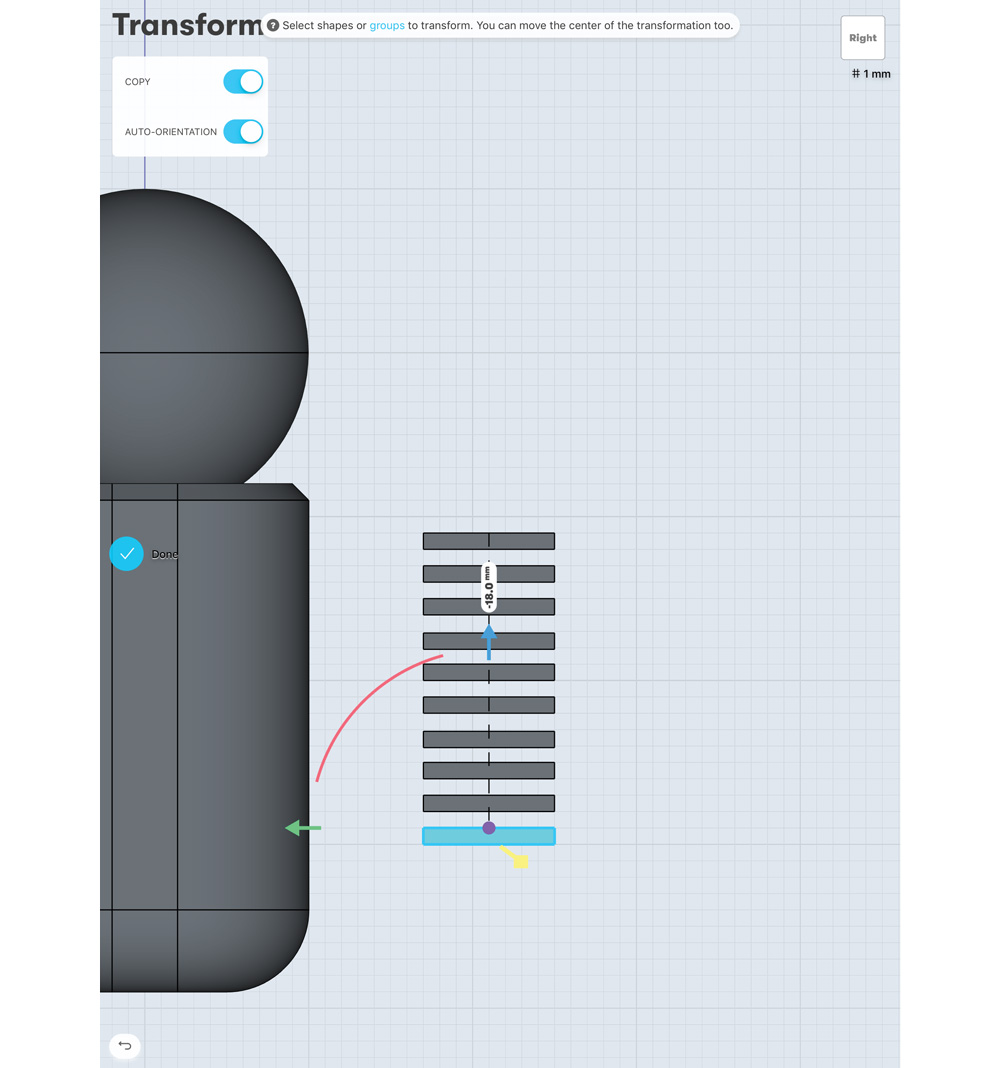Confirm the transform with the Done checkmark

pyautogui.click(x=126, y=554)
